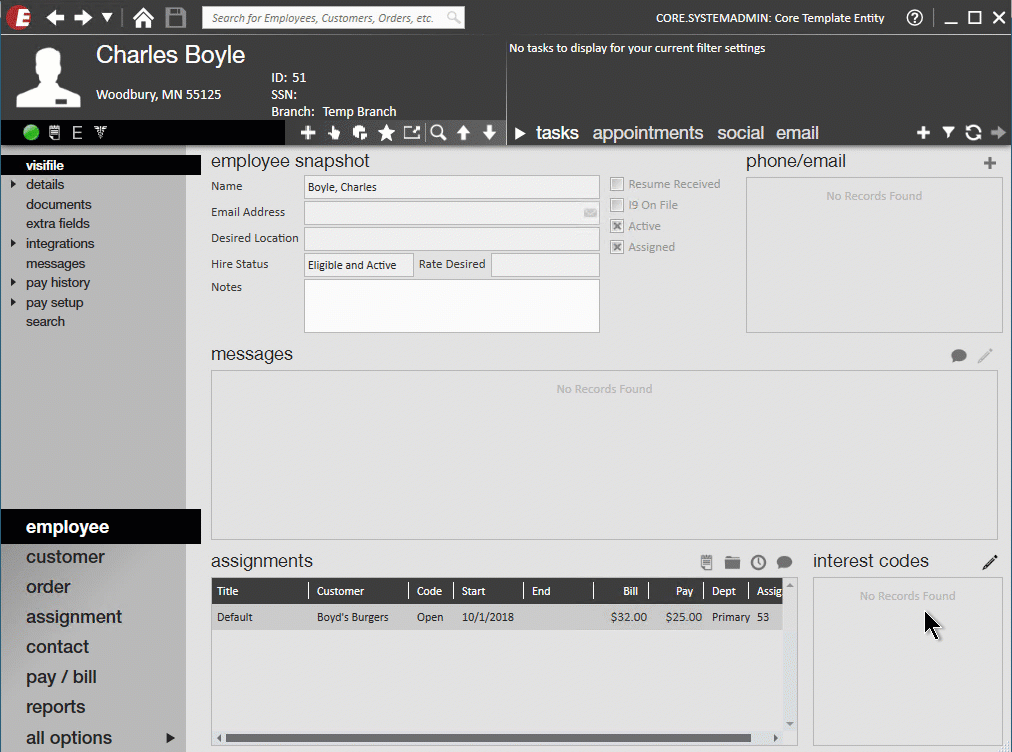Viewport: 1012px width, 752px height.
Task: Click the folder icon above the assignments table
Action: tap(733, 562)
